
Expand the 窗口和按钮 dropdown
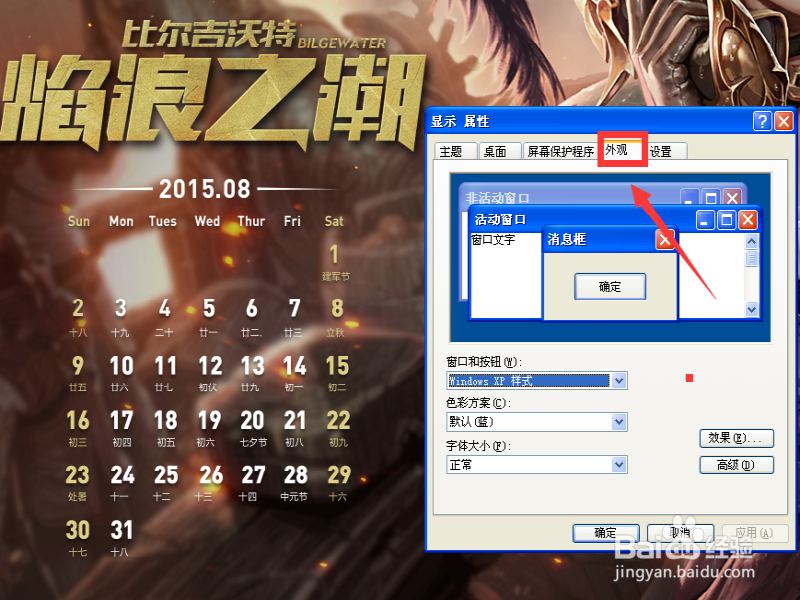coord(619,381)
